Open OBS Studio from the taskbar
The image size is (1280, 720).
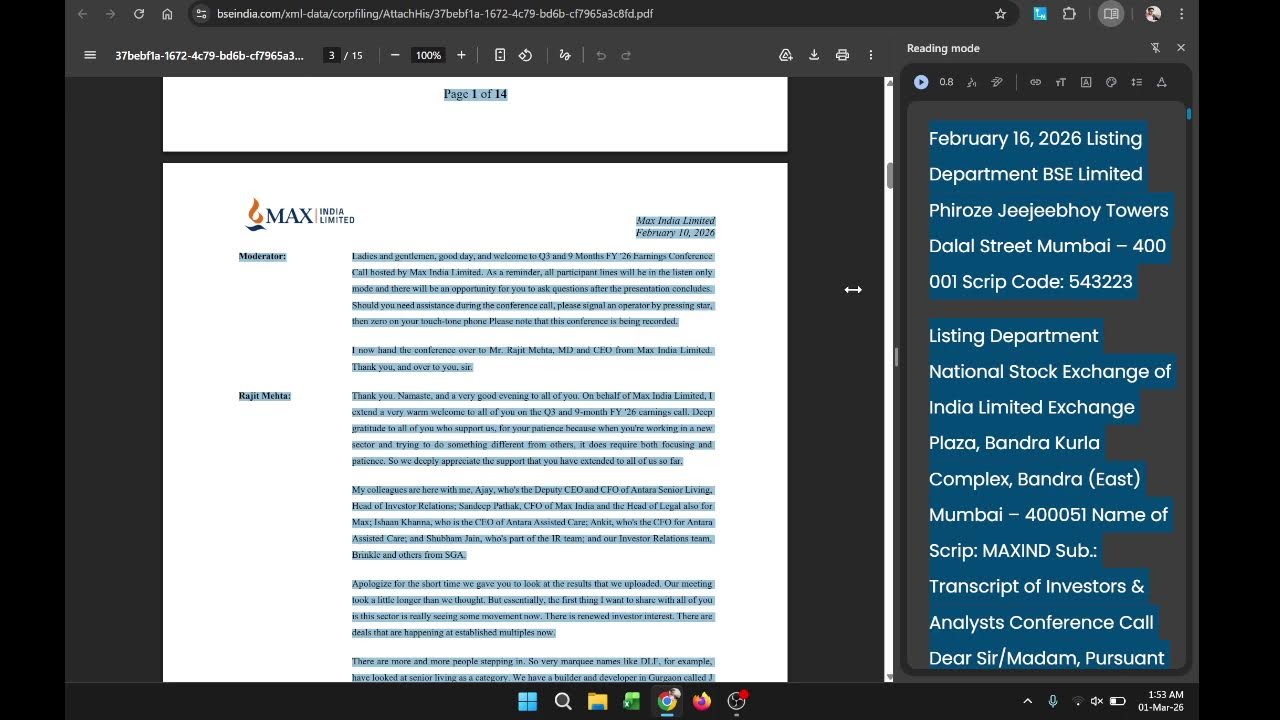tap(737, 701)
